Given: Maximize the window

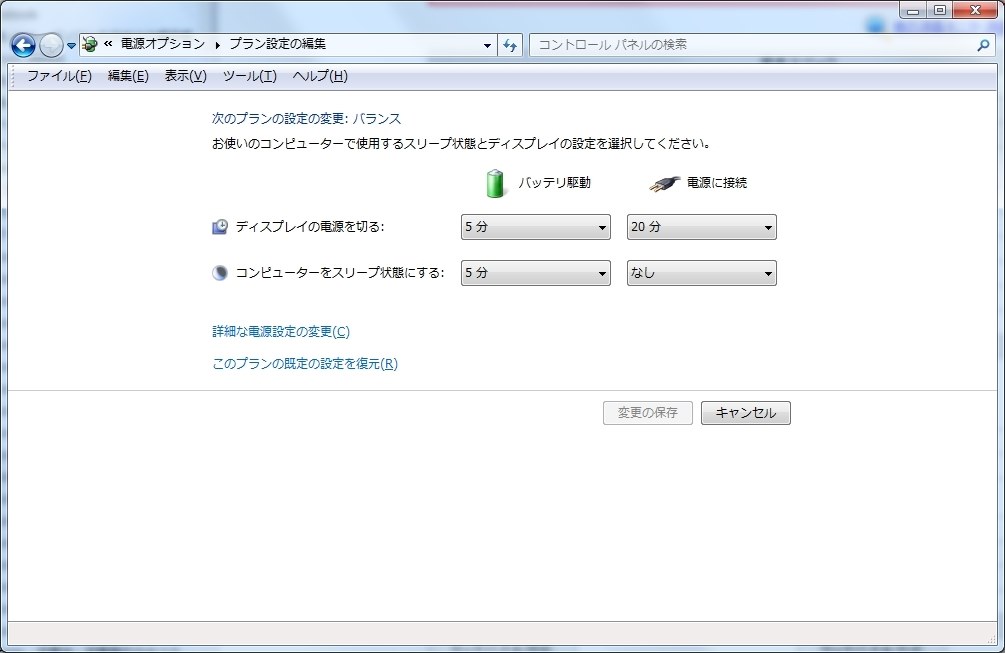Looking at the screenshot, I should click(x=940, y=10).
